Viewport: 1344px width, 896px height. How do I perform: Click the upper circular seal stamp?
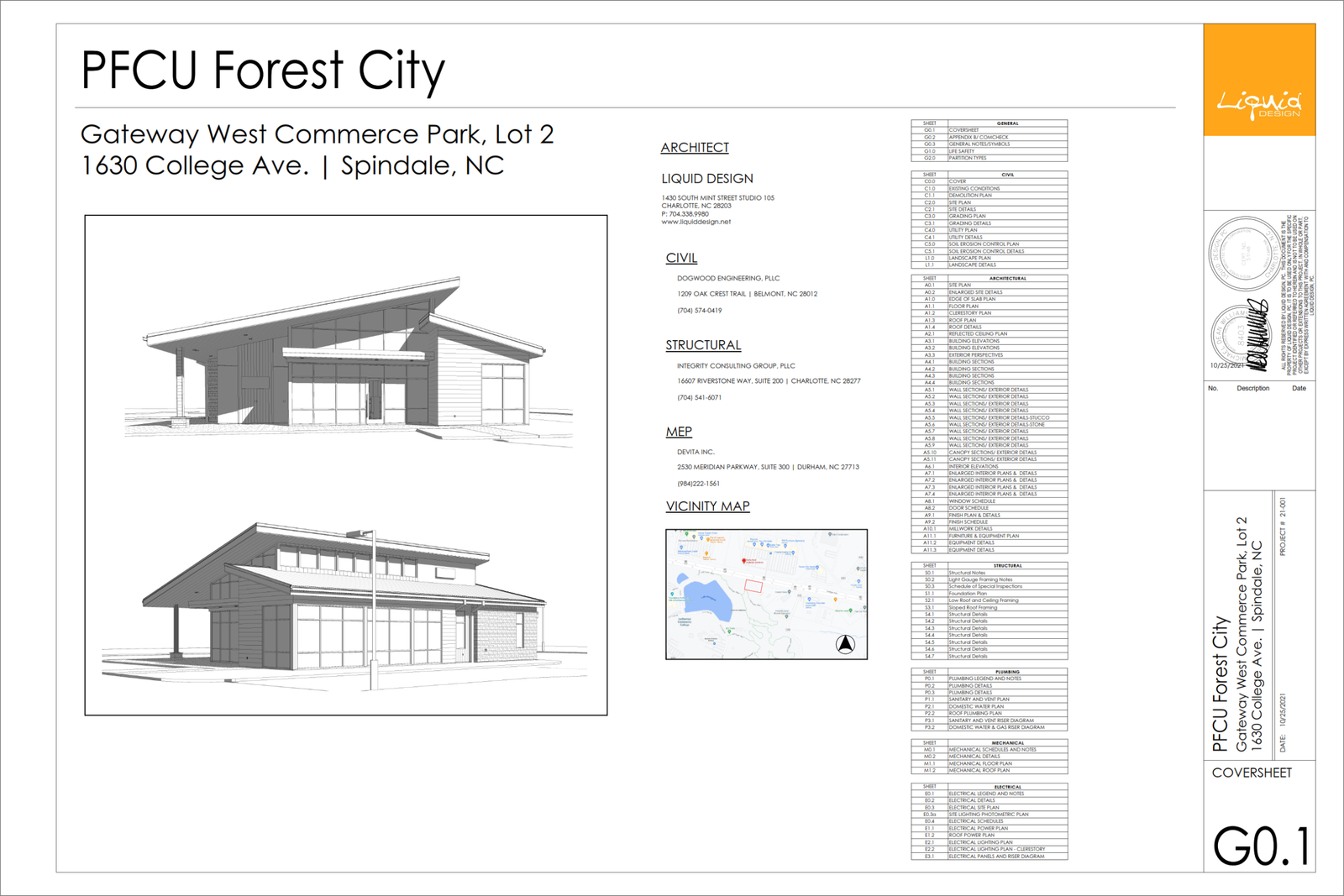[x=1246, y=252]
